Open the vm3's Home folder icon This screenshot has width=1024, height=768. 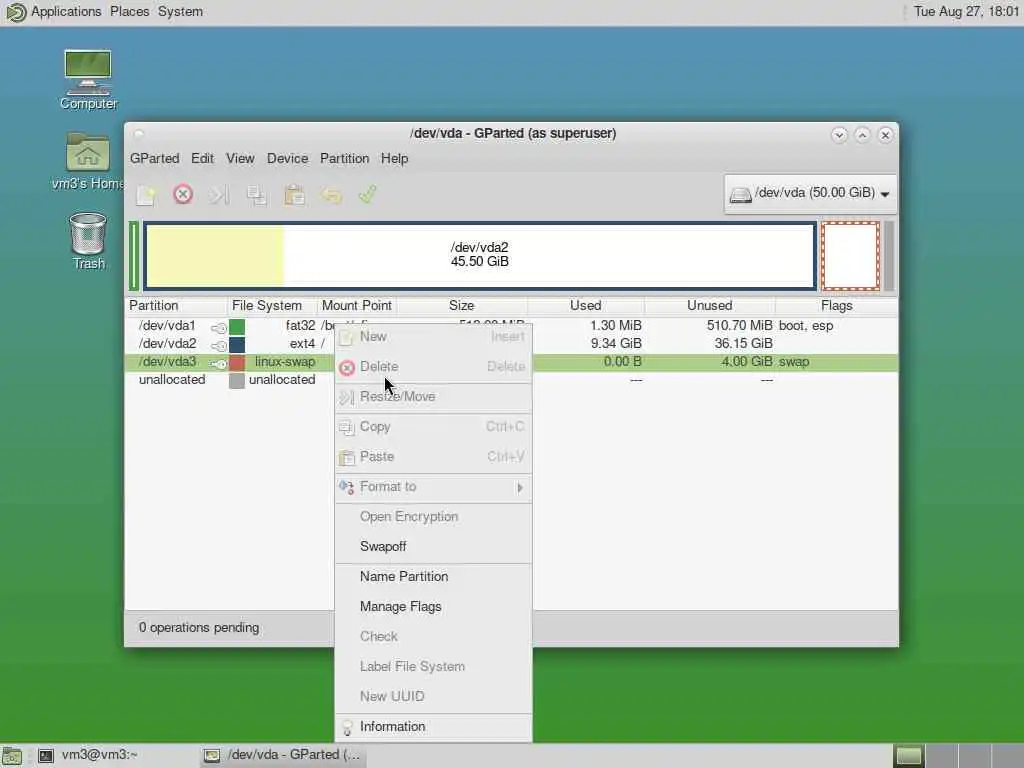(x=88, y=161)
